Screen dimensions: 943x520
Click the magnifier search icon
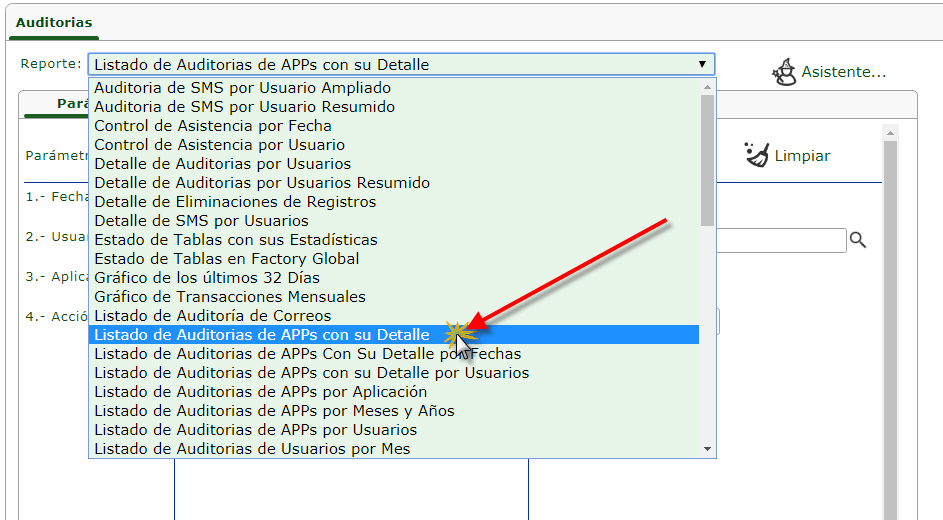coord(858,240)
